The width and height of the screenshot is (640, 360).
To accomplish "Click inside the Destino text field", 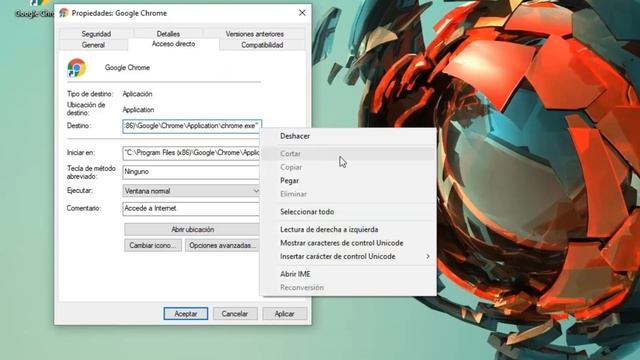I will point(192,126).
